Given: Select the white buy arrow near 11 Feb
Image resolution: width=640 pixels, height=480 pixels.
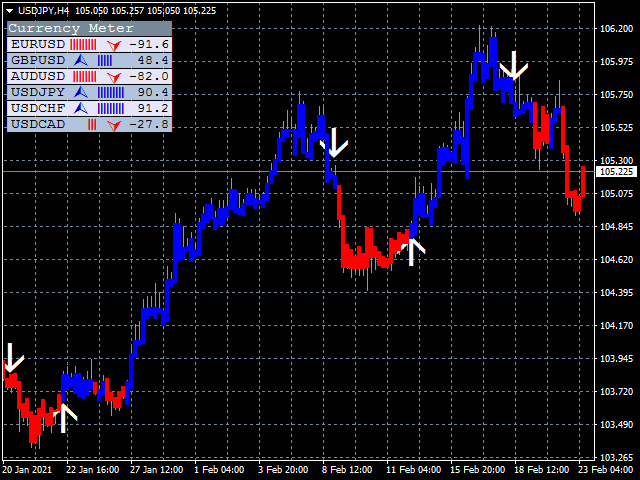Looking at the screenshot, I should pyautogui.click(x=412, y=248).
